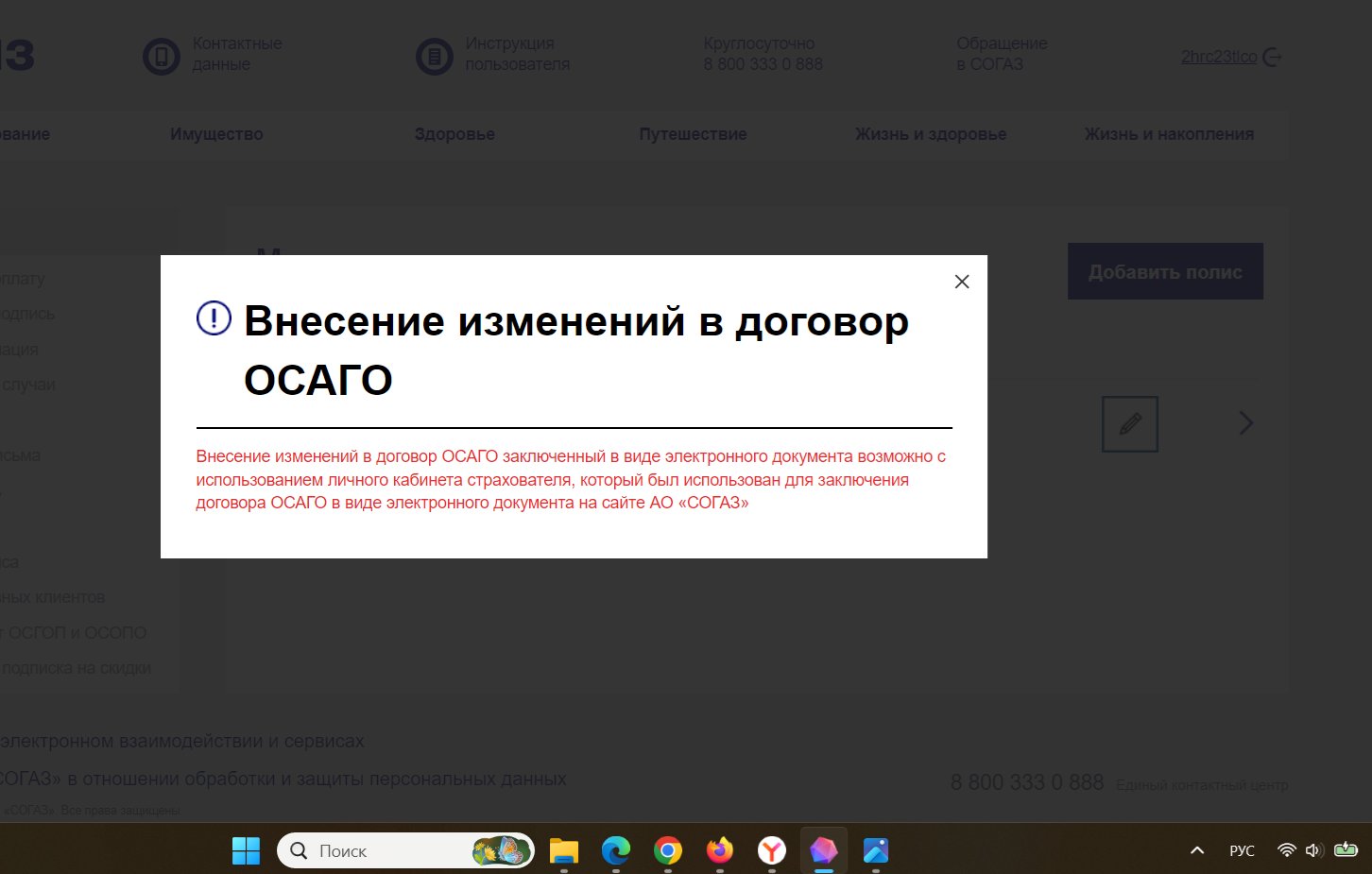
Task: Click the footer text 'Единый контактный центр'
Action: click(x=1202, y=785)
